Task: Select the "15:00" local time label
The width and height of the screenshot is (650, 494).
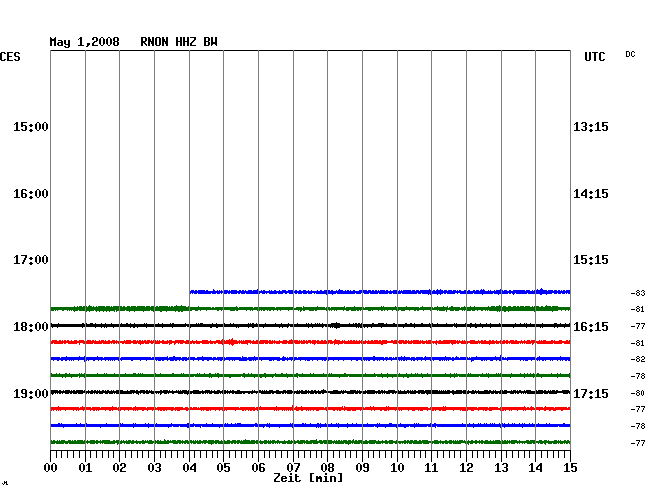Action: click(x=31, y=127)
